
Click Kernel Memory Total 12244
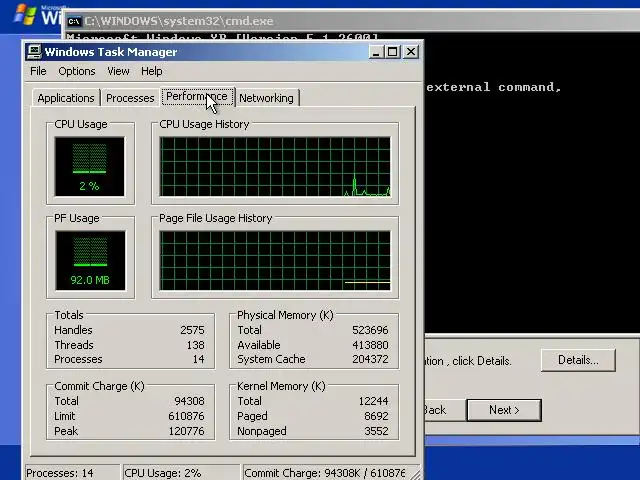point(373,401)
